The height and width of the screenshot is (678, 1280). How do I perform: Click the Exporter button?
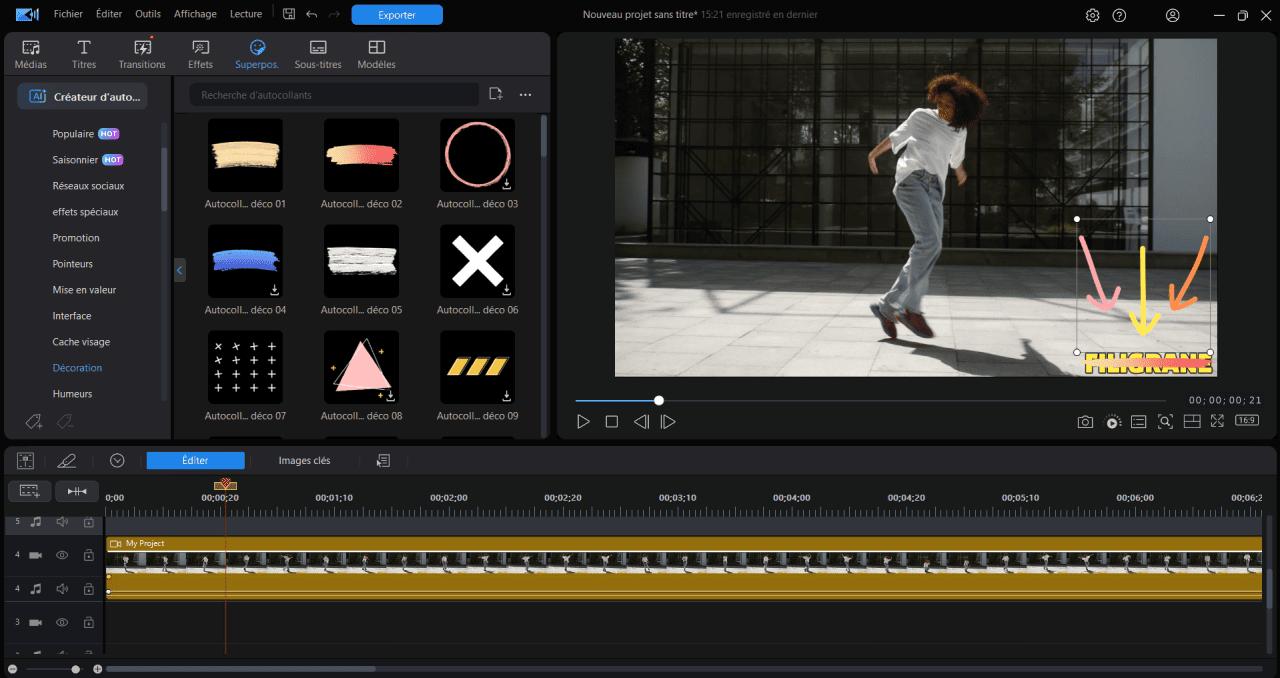tap(397, 15)
